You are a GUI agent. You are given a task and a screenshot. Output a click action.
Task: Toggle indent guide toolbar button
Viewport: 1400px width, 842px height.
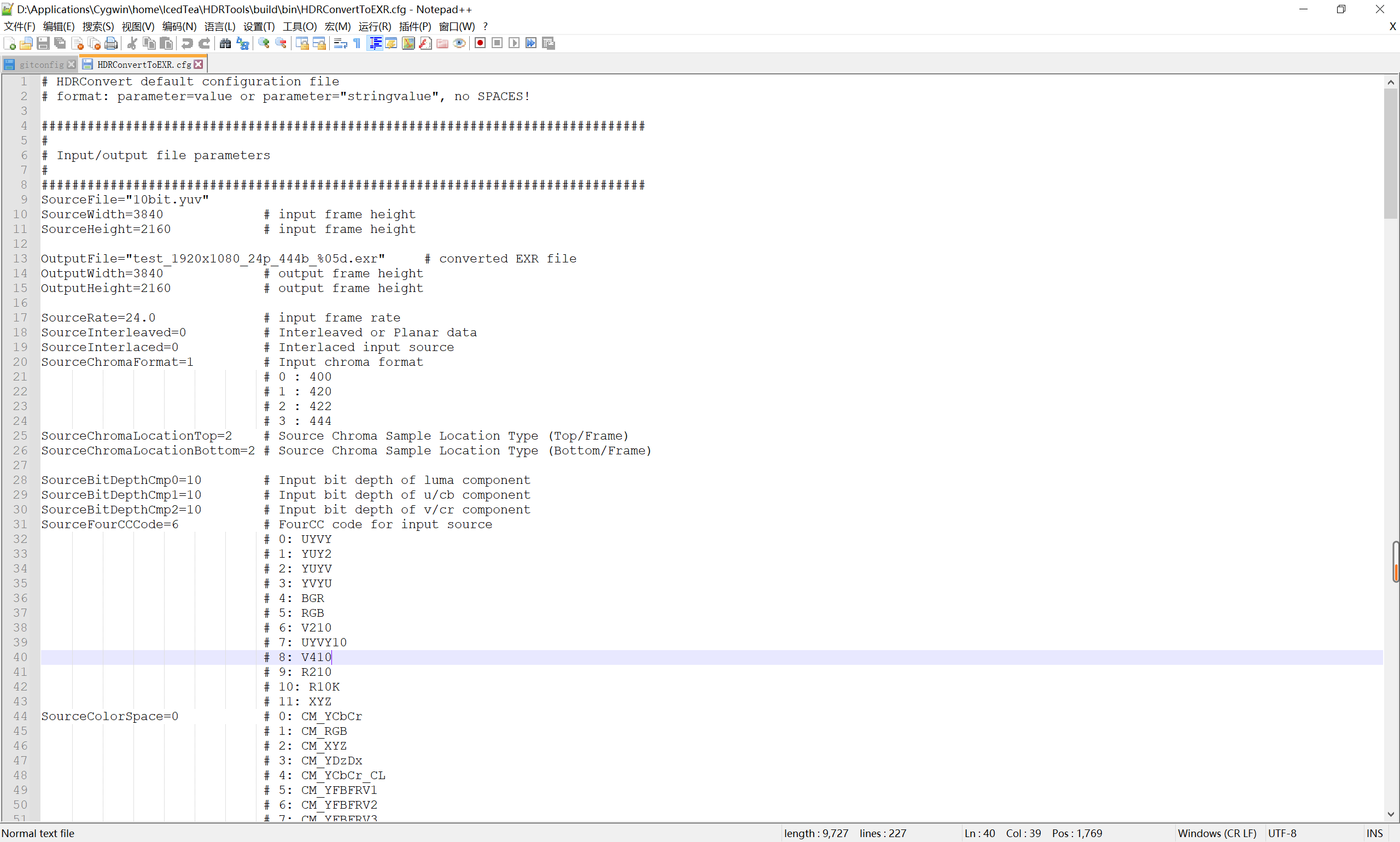(x=375, y=43)
